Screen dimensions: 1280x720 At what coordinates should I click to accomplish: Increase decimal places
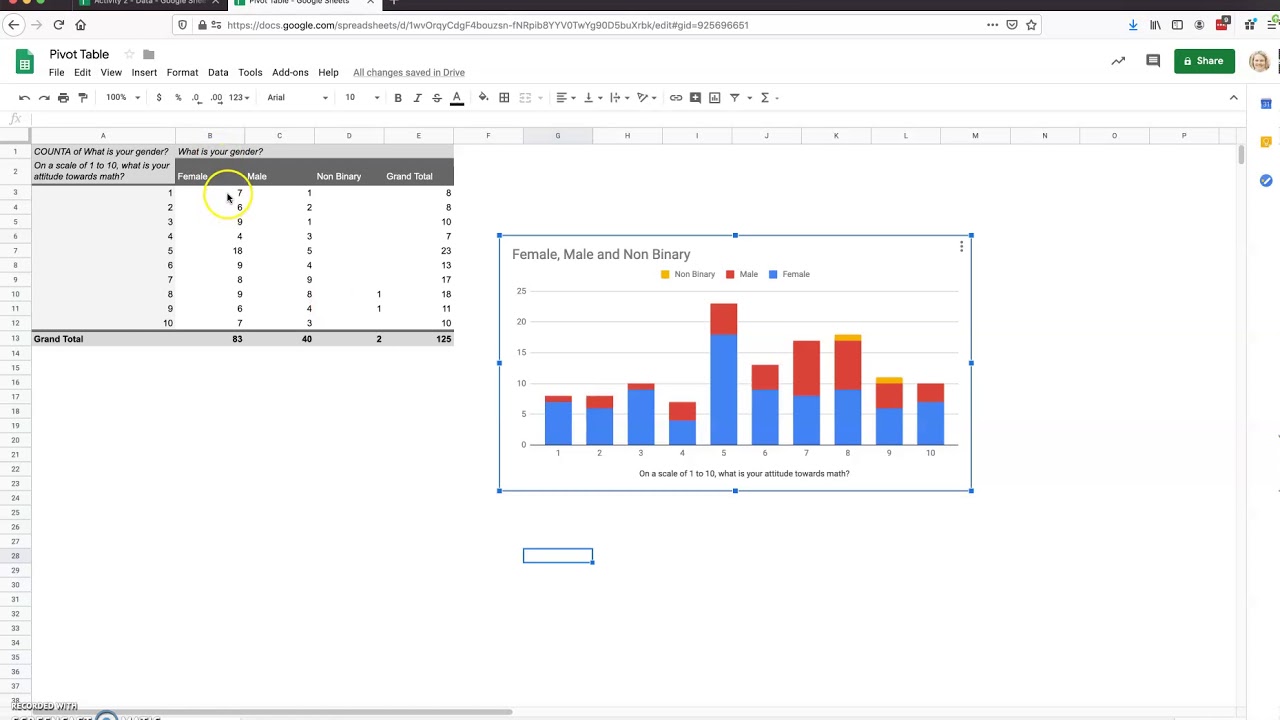[x=216, y=97]
